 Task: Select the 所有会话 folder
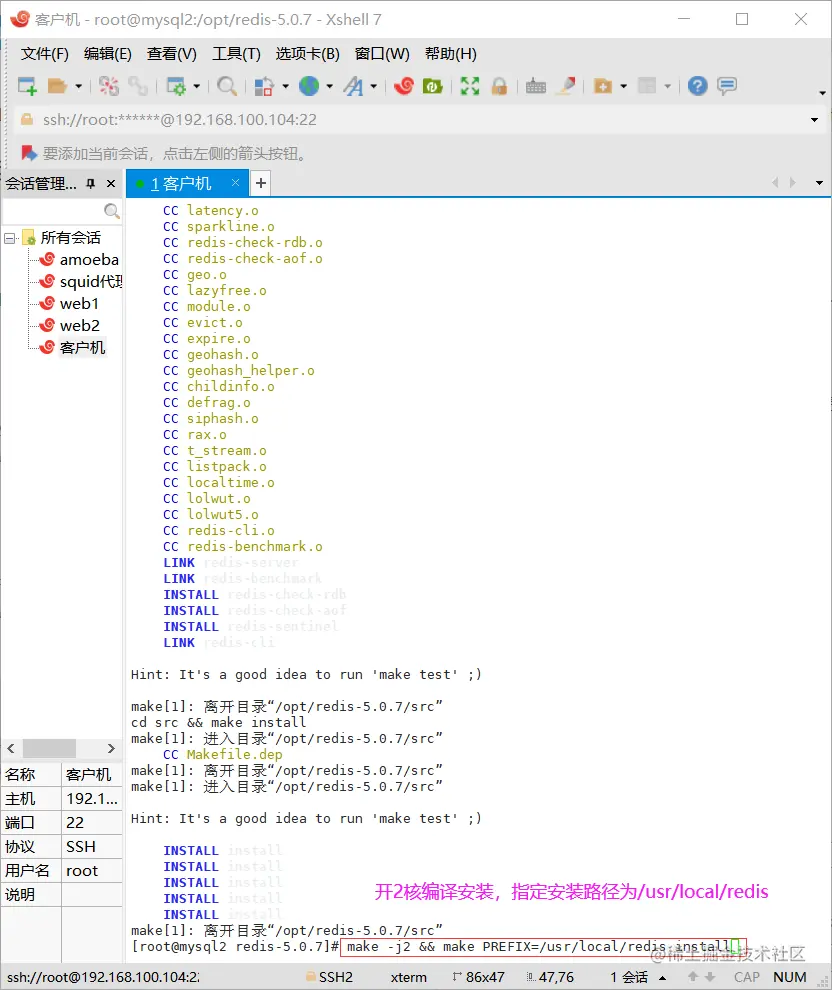(x=70, y=238)
